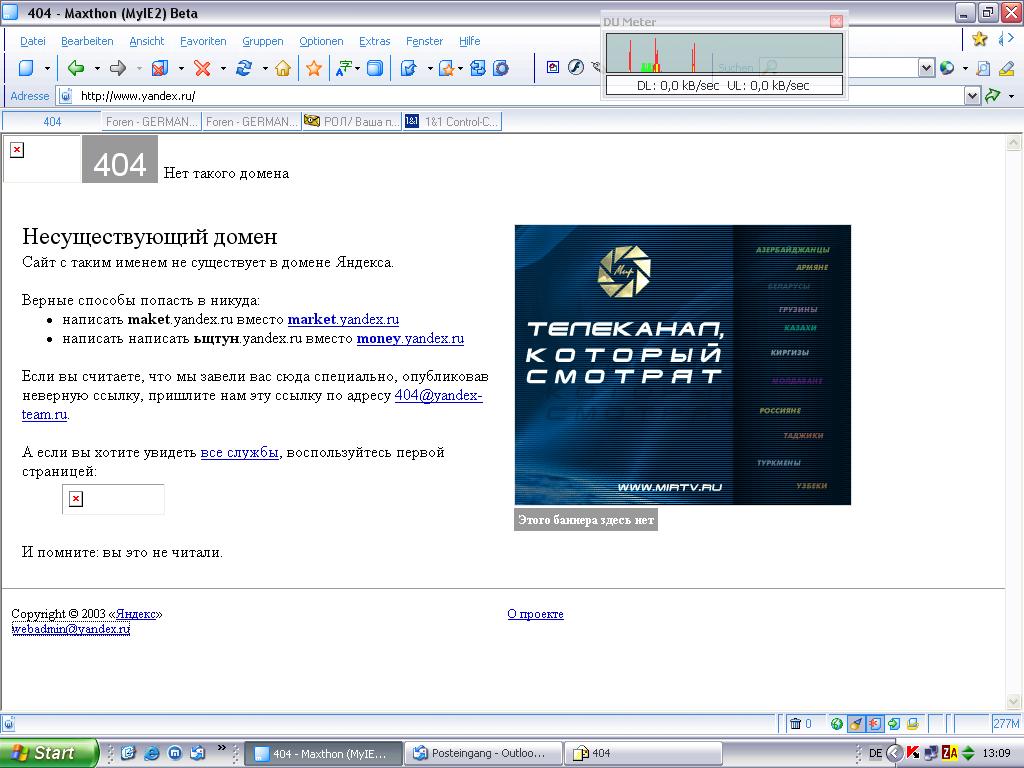Follow the market.yandex.ru link
The image size is (1024, 768).
pyautogui.click(x=343, y=319)
